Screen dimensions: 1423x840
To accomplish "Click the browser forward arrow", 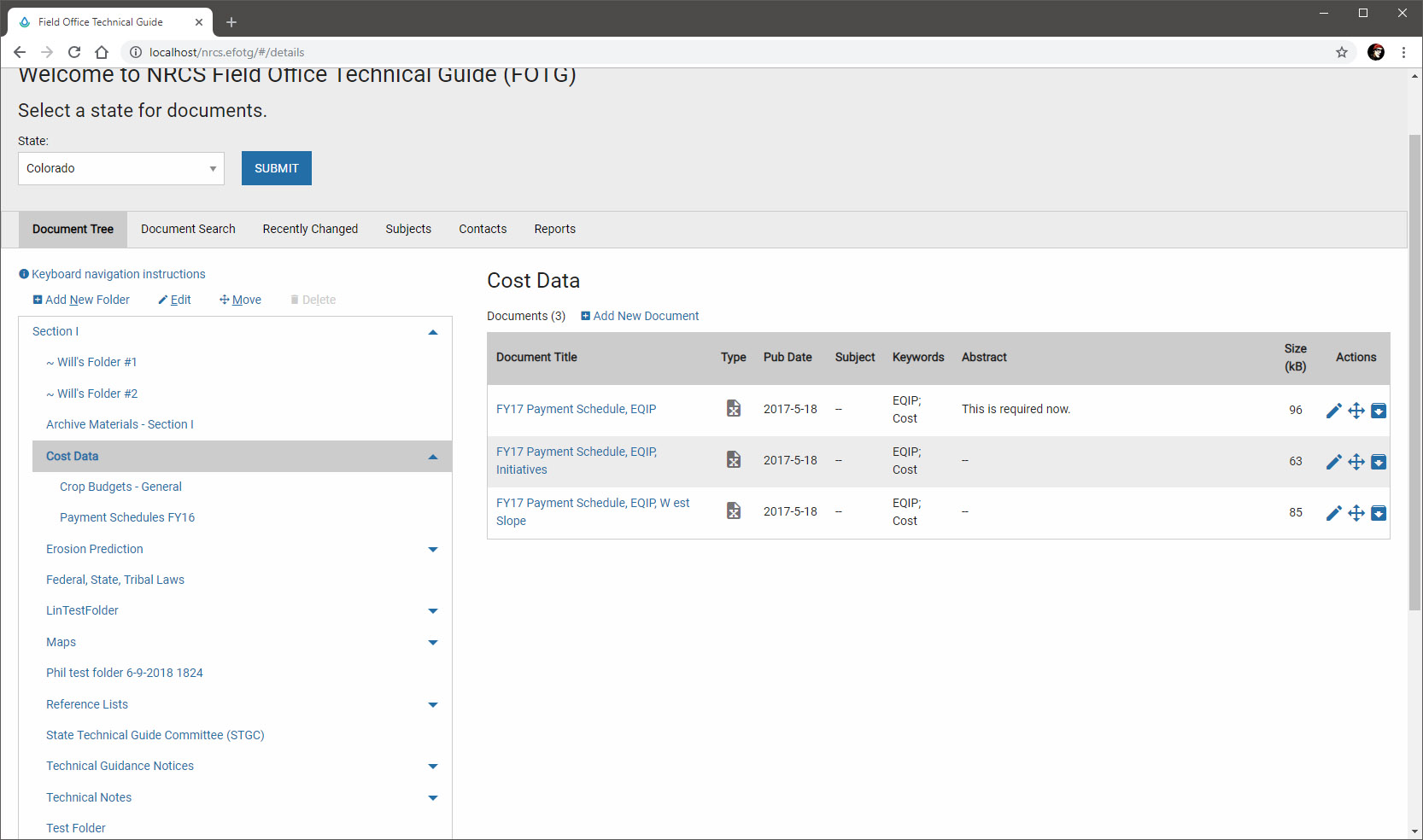I will pos(47,52).
